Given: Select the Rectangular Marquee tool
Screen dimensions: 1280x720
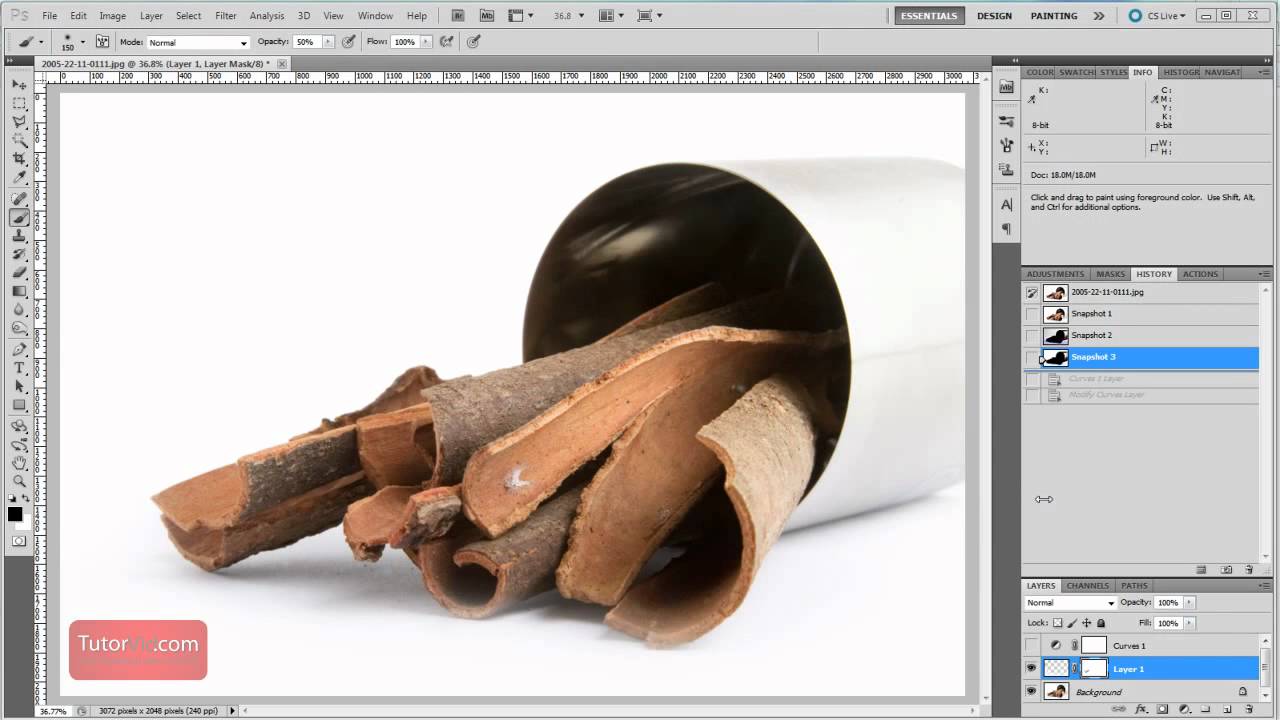Looking at the screenshot, I should tap(19, 103).
